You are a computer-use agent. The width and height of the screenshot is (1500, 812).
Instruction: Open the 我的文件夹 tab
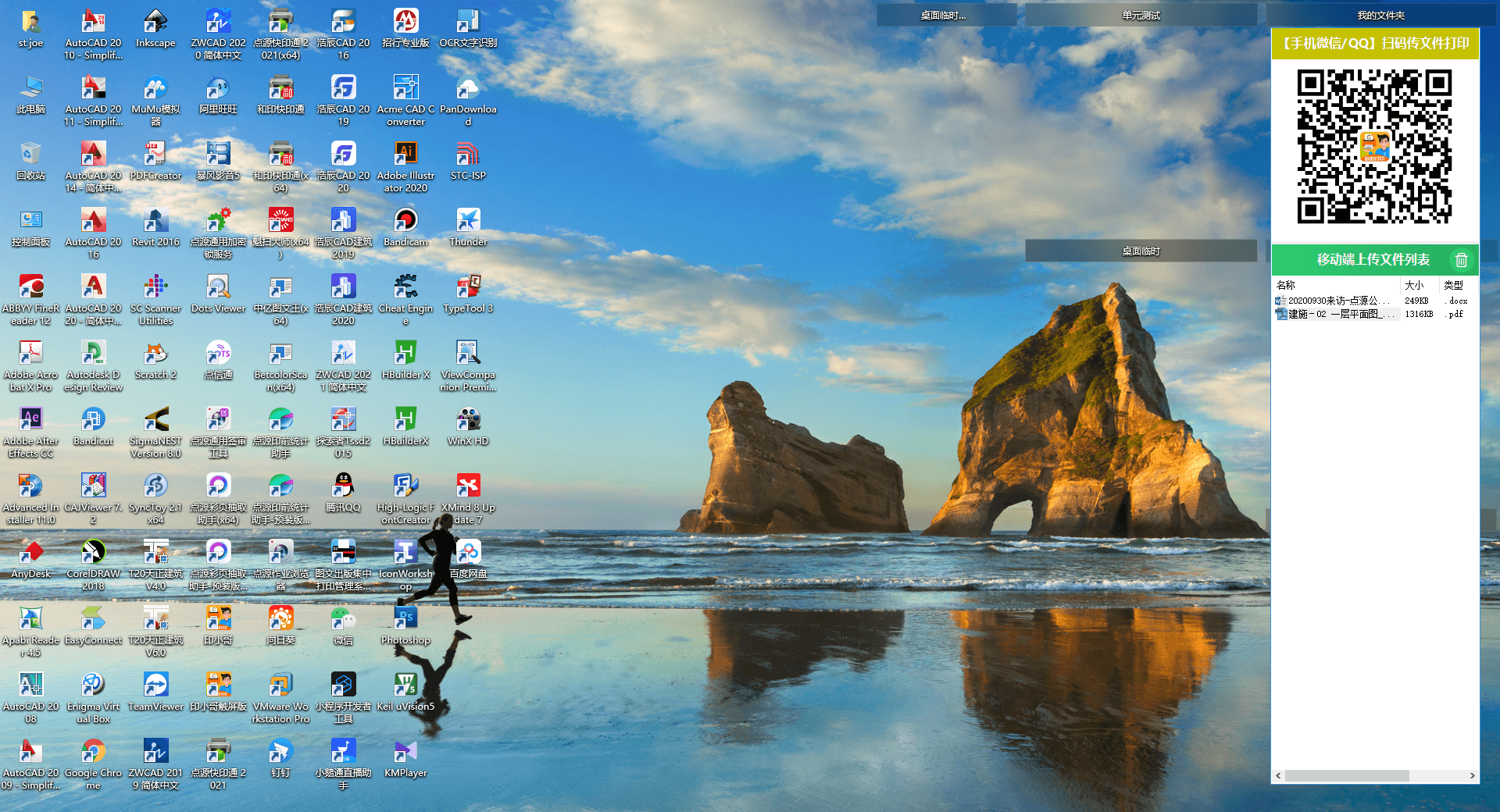[1380, 16]
